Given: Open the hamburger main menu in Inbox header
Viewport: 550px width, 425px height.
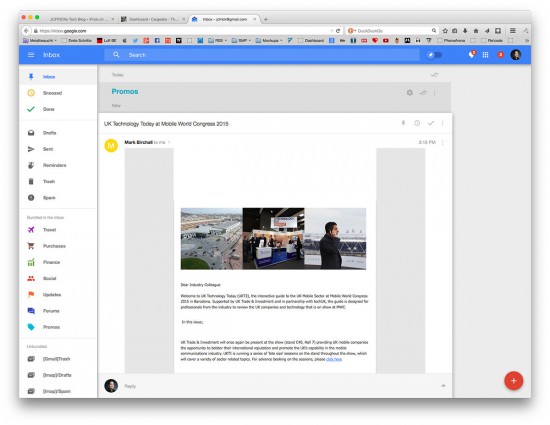Looking at the screenshot, I should coord(31,55).
